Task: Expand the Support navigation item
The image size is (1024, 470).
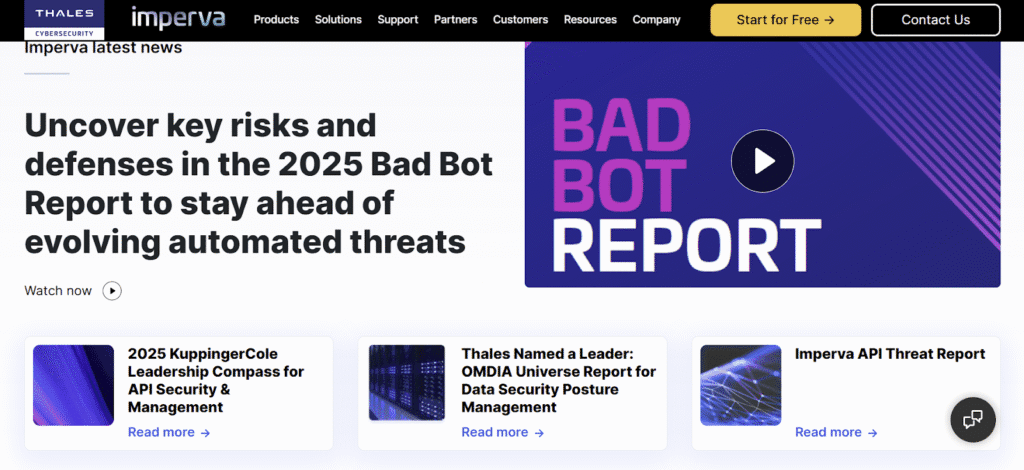Action: [398, 20]
